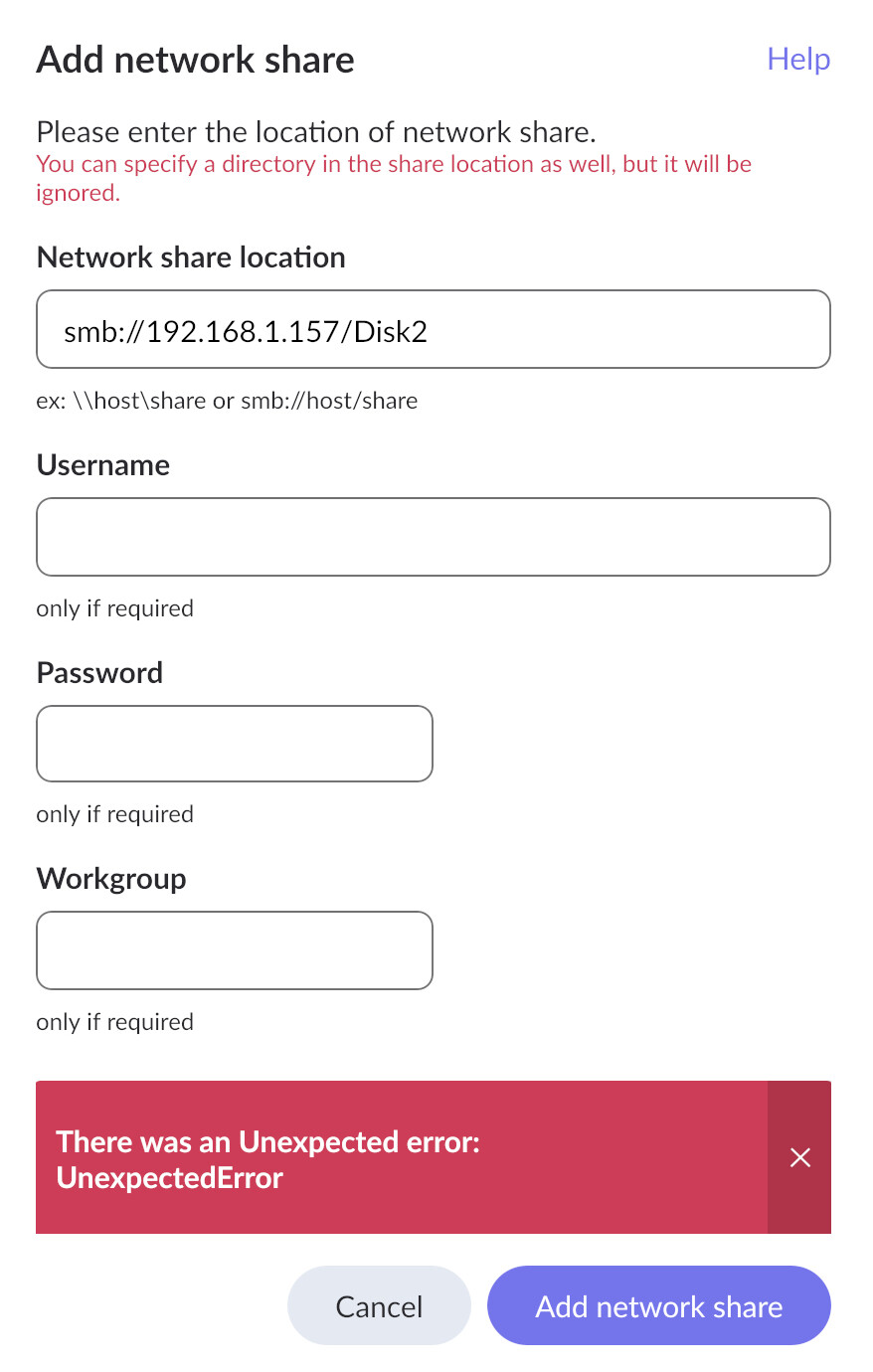Click the 'Unexpected error' message text
This screenshot has width=873, height=1372.
point(268,1159)
